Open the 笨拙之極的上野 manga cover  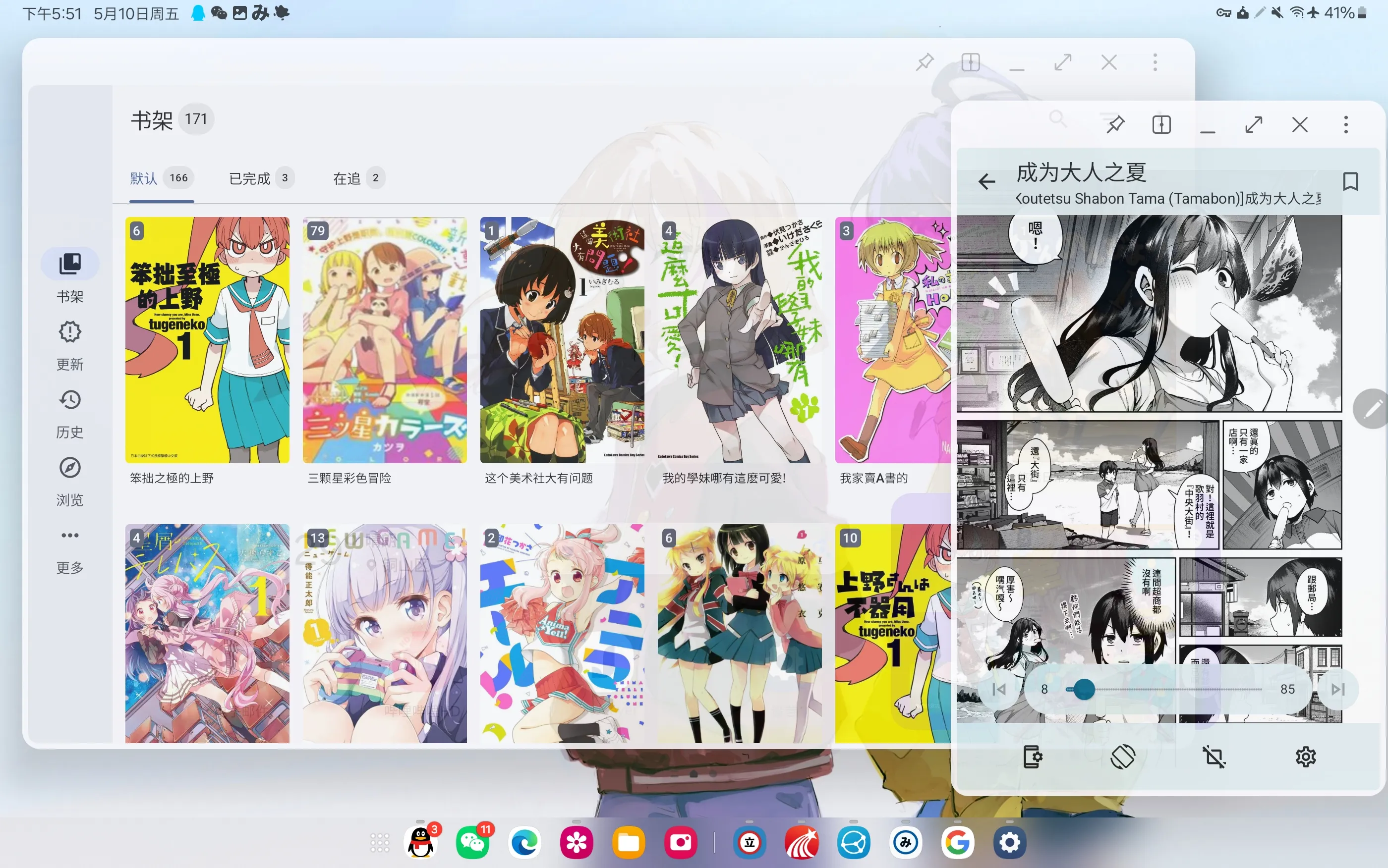pyautogui.click(x=208, y=340)
